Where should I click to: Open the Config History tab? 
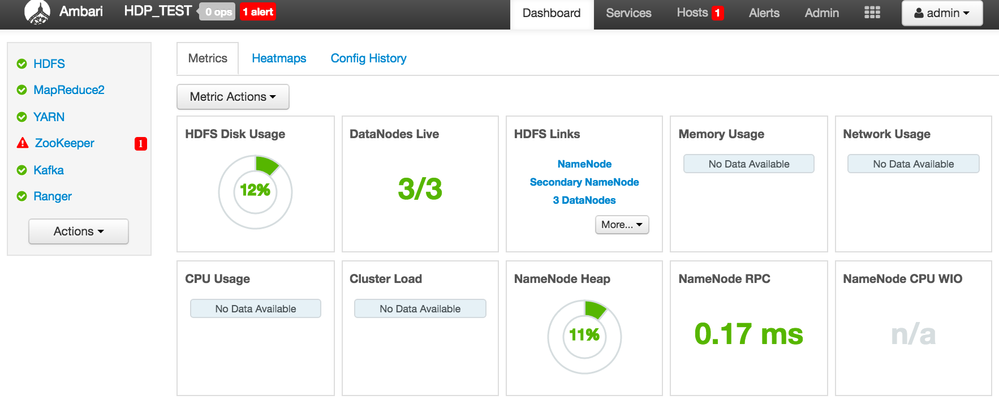coord(368,59)
